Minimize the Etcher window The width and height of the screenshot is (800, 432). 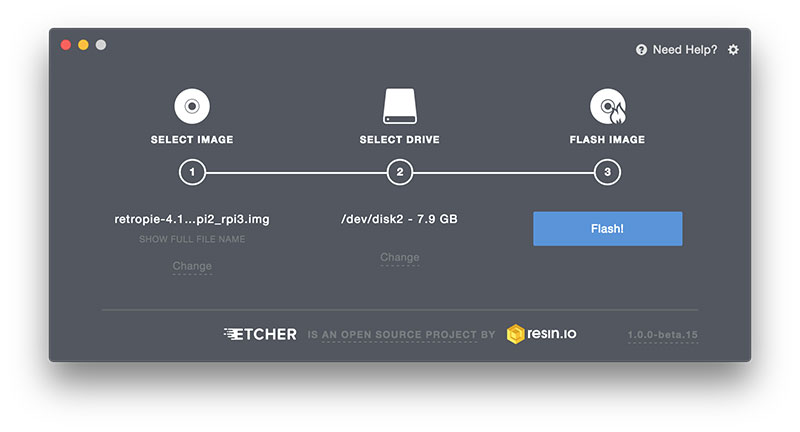point(83,45)
